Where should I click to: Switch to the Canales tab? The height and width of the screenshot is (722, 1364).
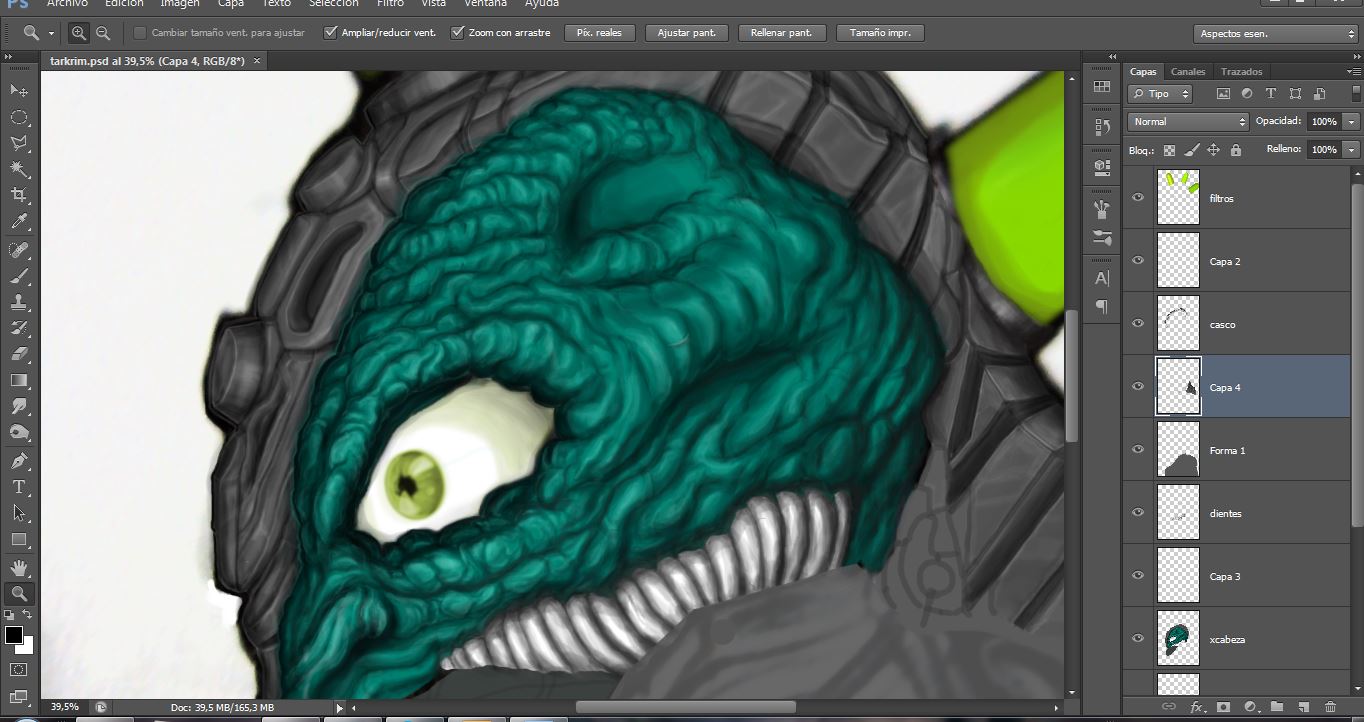[1187, 71]
